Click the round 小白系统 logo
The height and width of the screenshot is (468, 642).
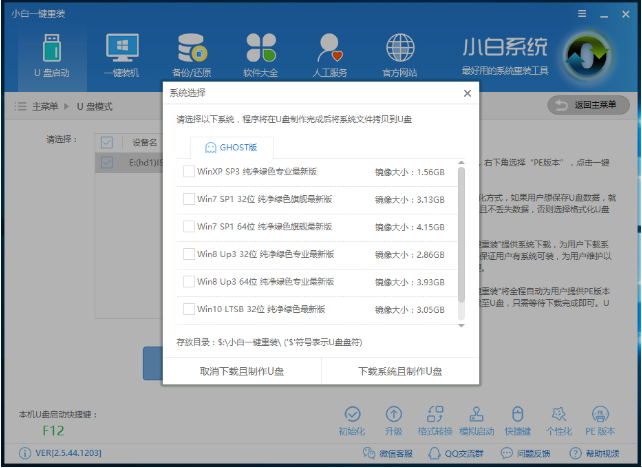(587, 55)
